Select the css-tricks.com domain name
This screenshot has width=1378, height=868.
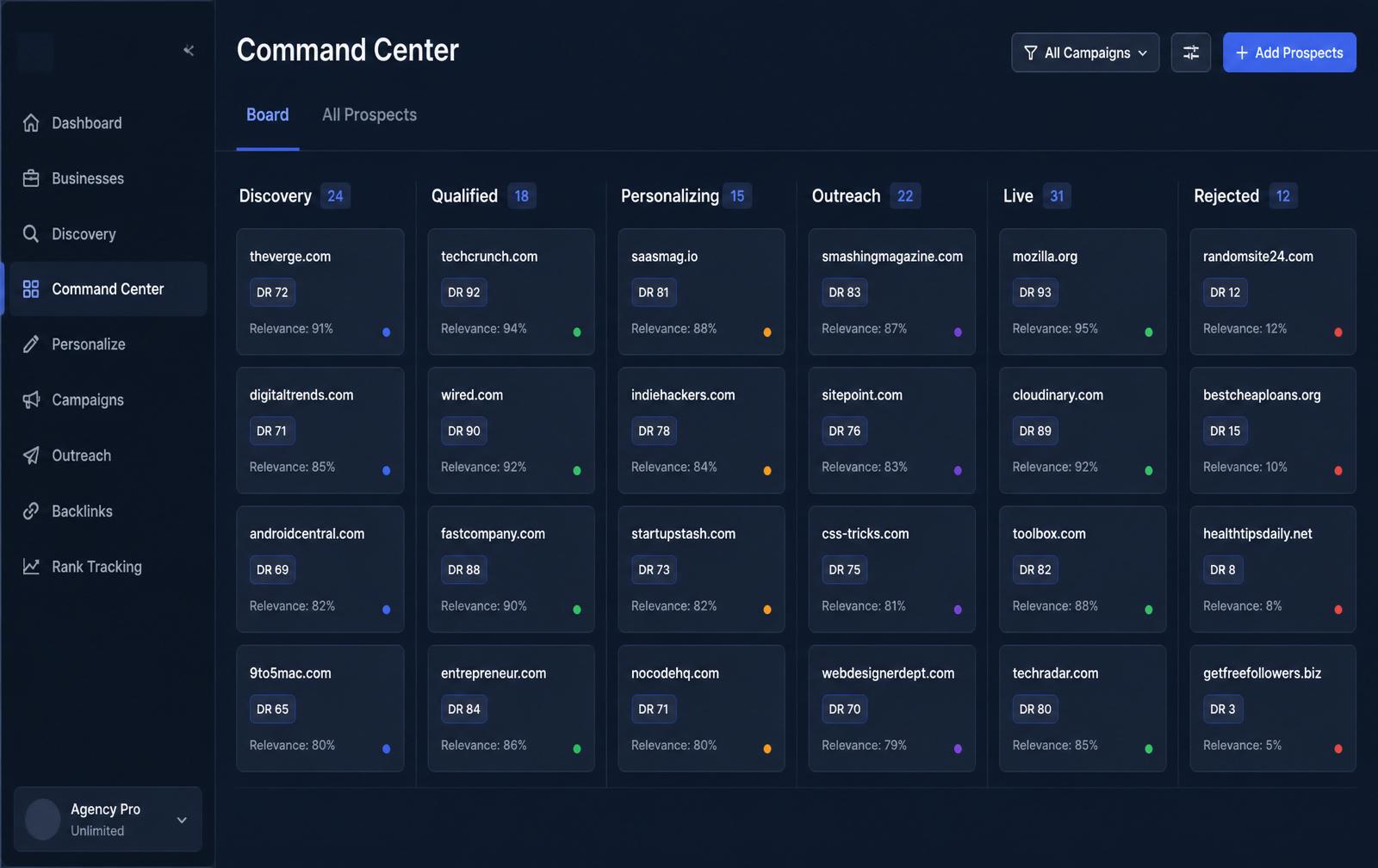pyautogui.click(x=866, y=534)
